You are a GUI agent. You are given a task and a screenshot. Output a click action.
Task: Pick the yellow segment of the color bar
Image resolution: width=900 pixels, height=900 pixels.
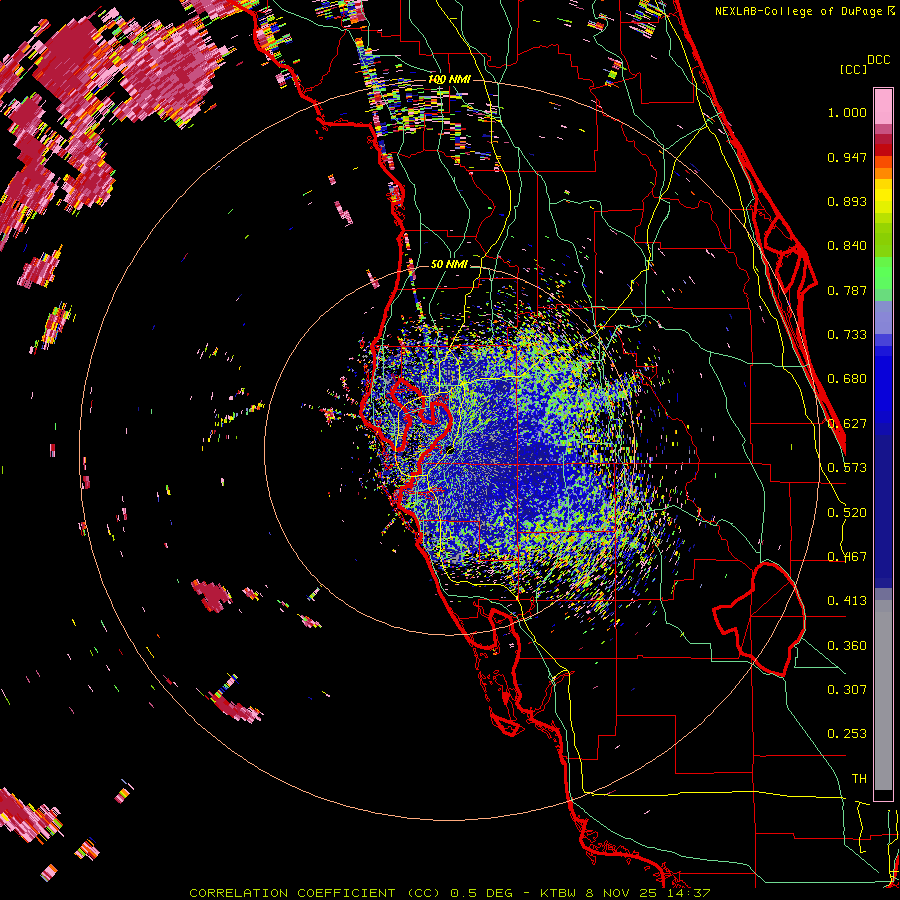point(883,197)
